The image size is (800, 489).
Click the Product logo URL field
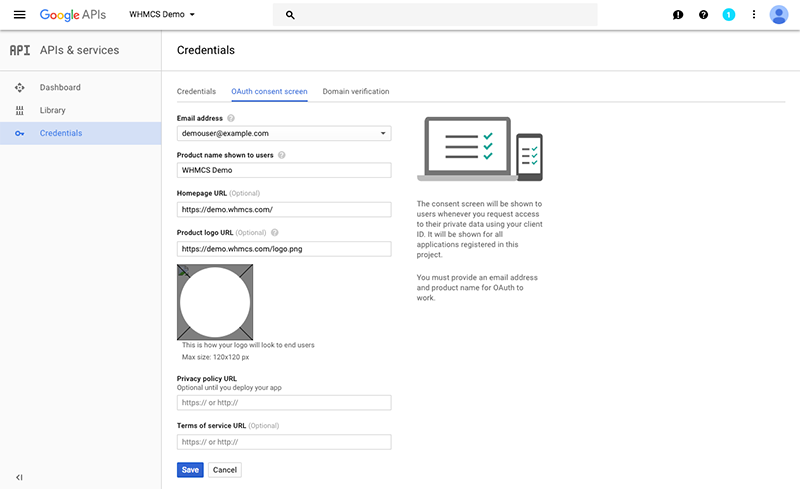point(284,249)
